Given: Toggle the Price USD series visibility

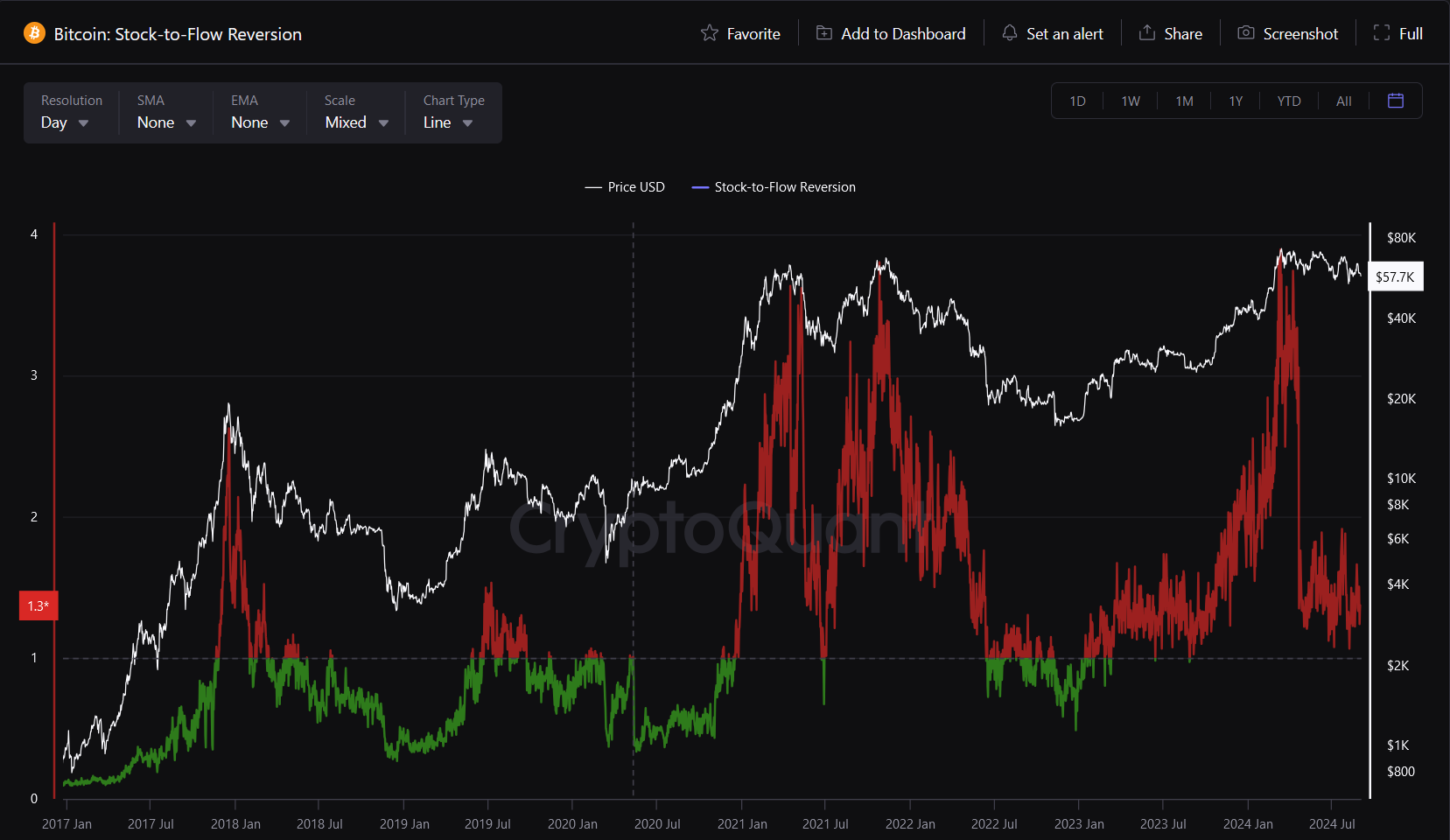Looking at the screenshot, I should [625, 186].
